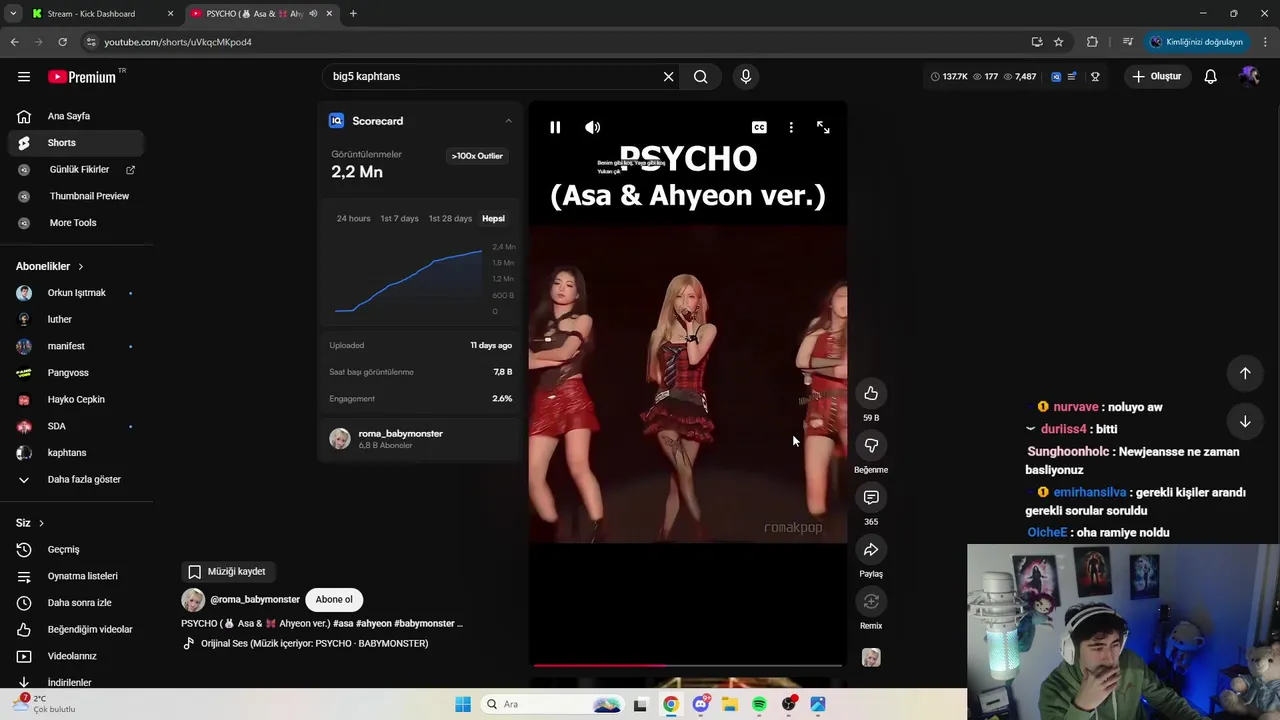Open SDA subscription channel
This screenshot has height=720, width=1280.
(x=76, y=426)
